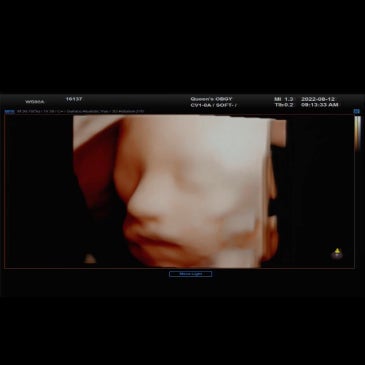Image resolution: width=365 pixels, height=365 pixels.
Task: Select the CV1-8A / SOFT probe preset text
Action: (213, 105)
